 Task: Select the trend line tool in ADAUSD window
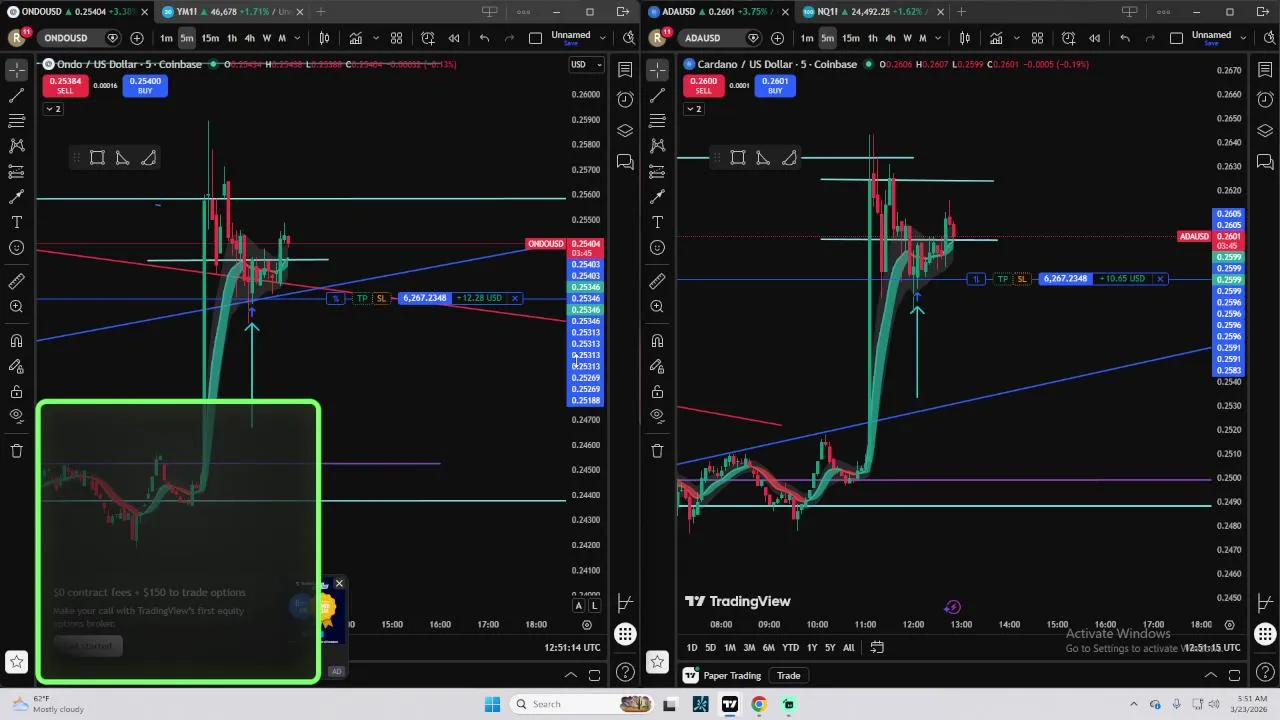tap(657, 96)
